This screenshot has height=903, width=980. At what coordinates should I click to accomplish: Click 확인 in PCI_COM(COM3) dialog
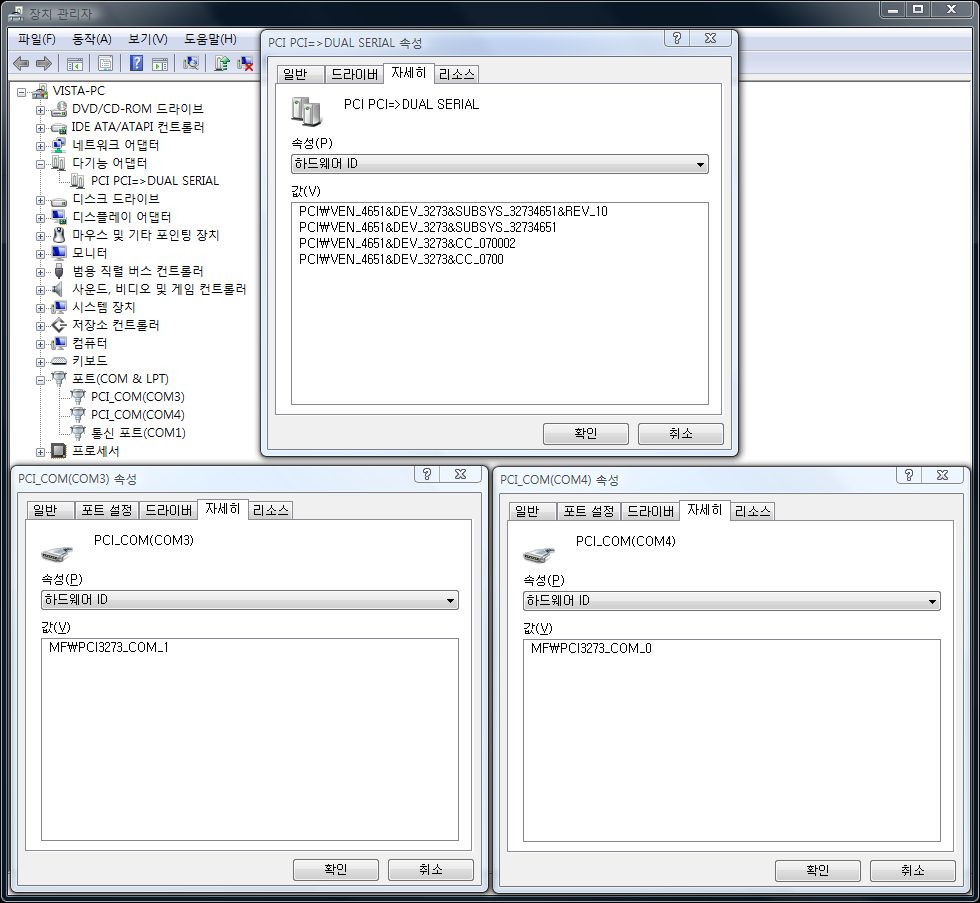click(336, 870)
